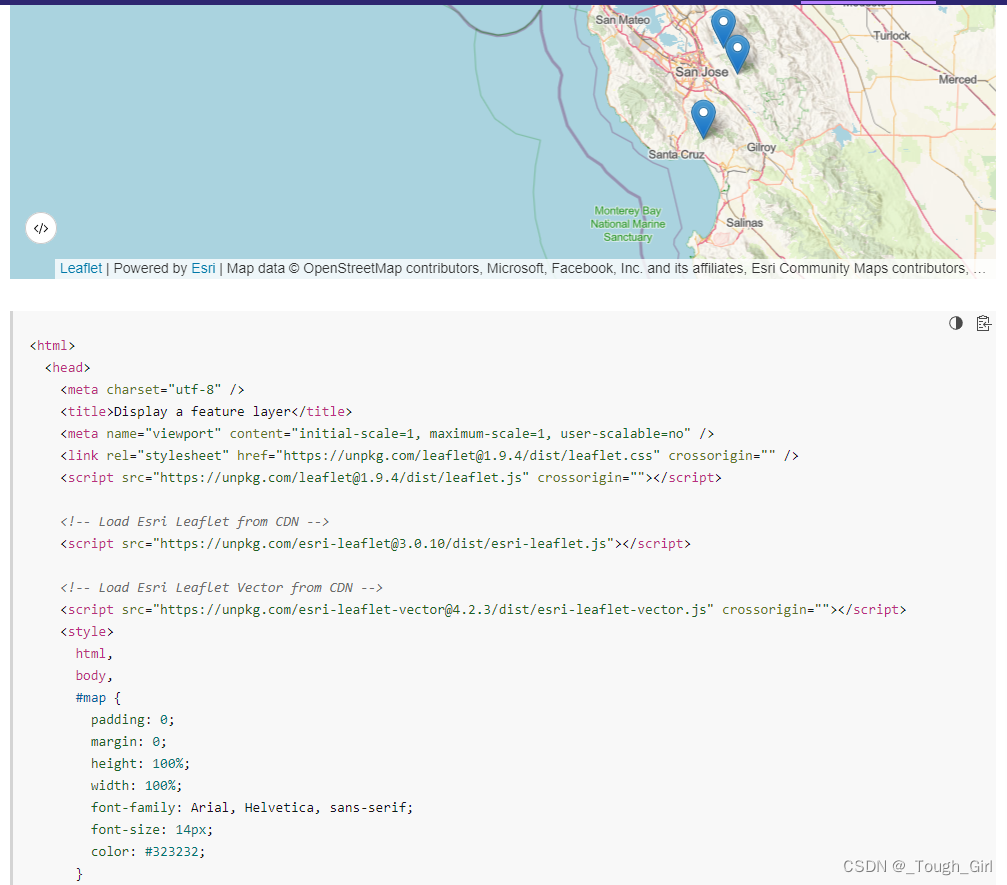Image resolution: width=1007 pixels, height=885 pixels.
Task: Click the 'width: 100%;' line
Action: click(x=136, y=785)
